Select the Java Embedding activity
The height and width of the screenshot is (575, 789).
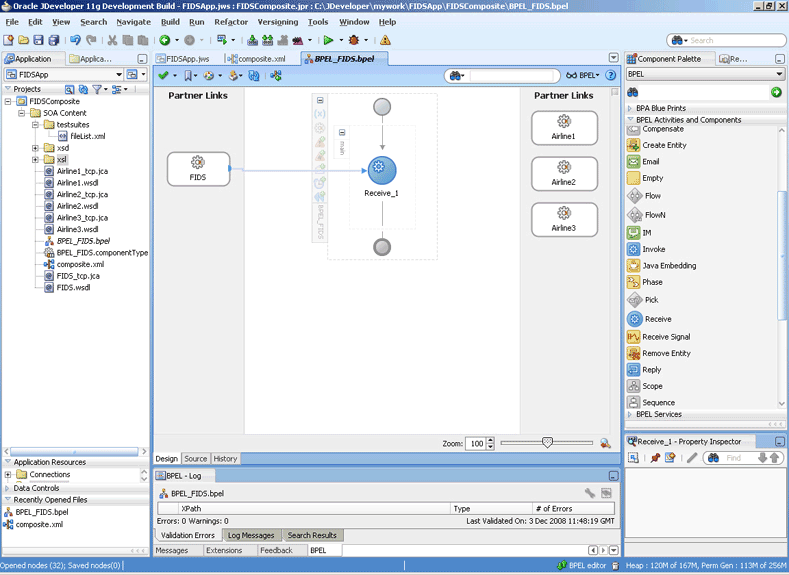662,266
